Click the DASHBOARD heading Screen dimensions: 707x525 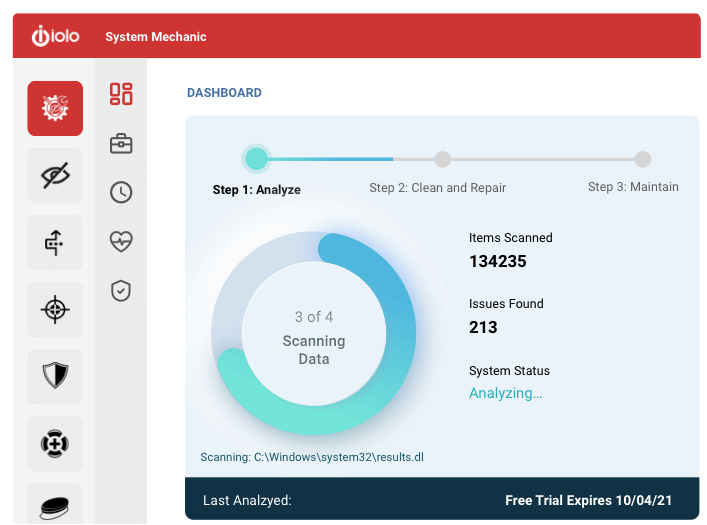point(224,92)
